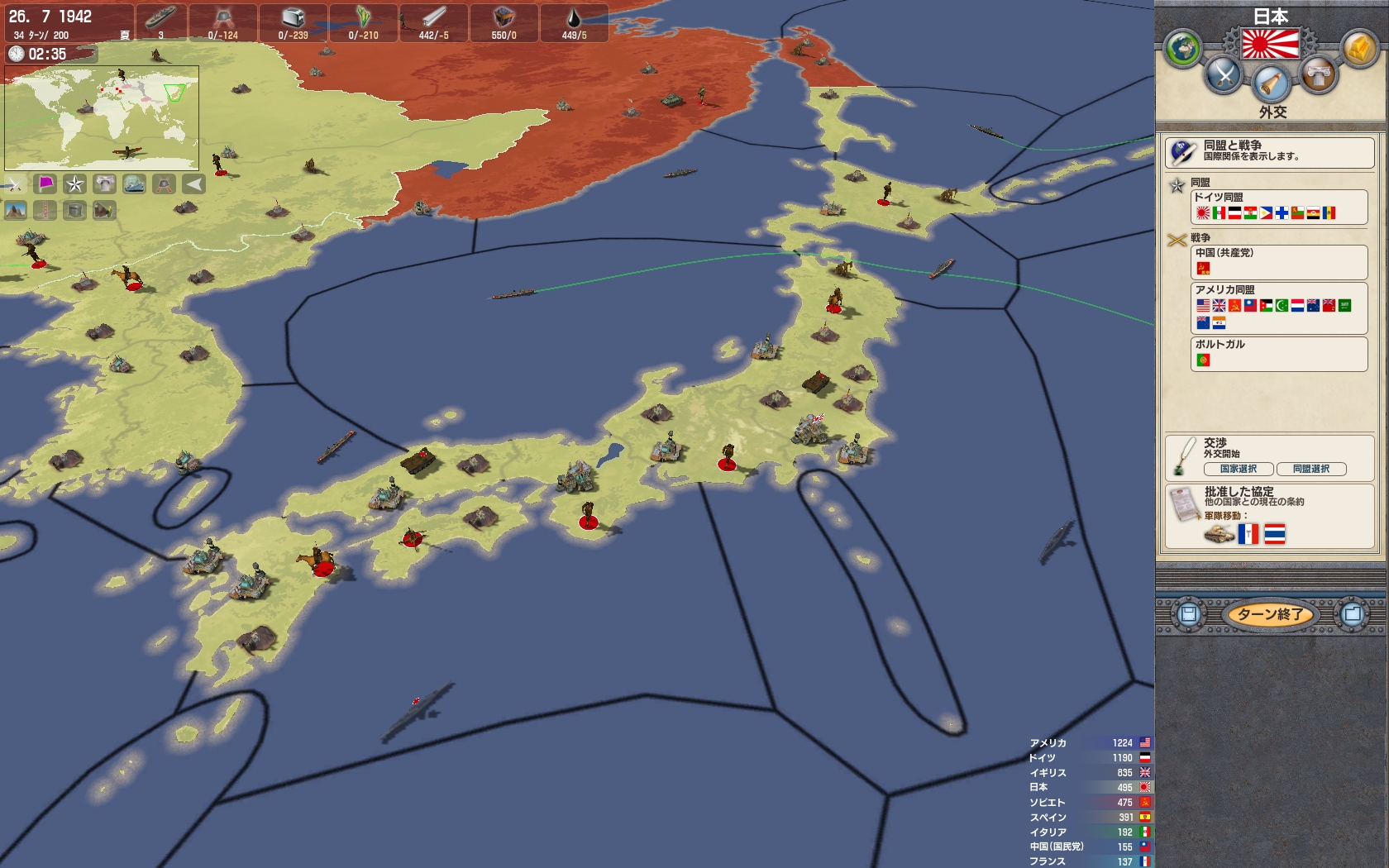Click the clock timer icon
Viewport: 1389px width, 868px height.
point(16,54)
